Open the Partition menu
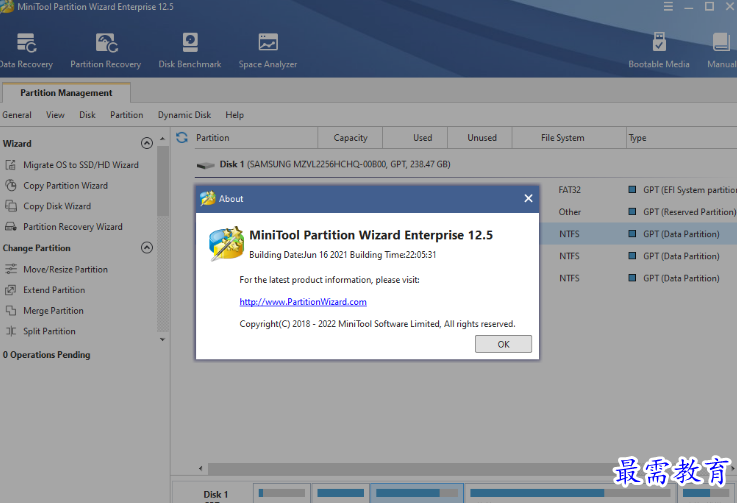 click(126, 115)
